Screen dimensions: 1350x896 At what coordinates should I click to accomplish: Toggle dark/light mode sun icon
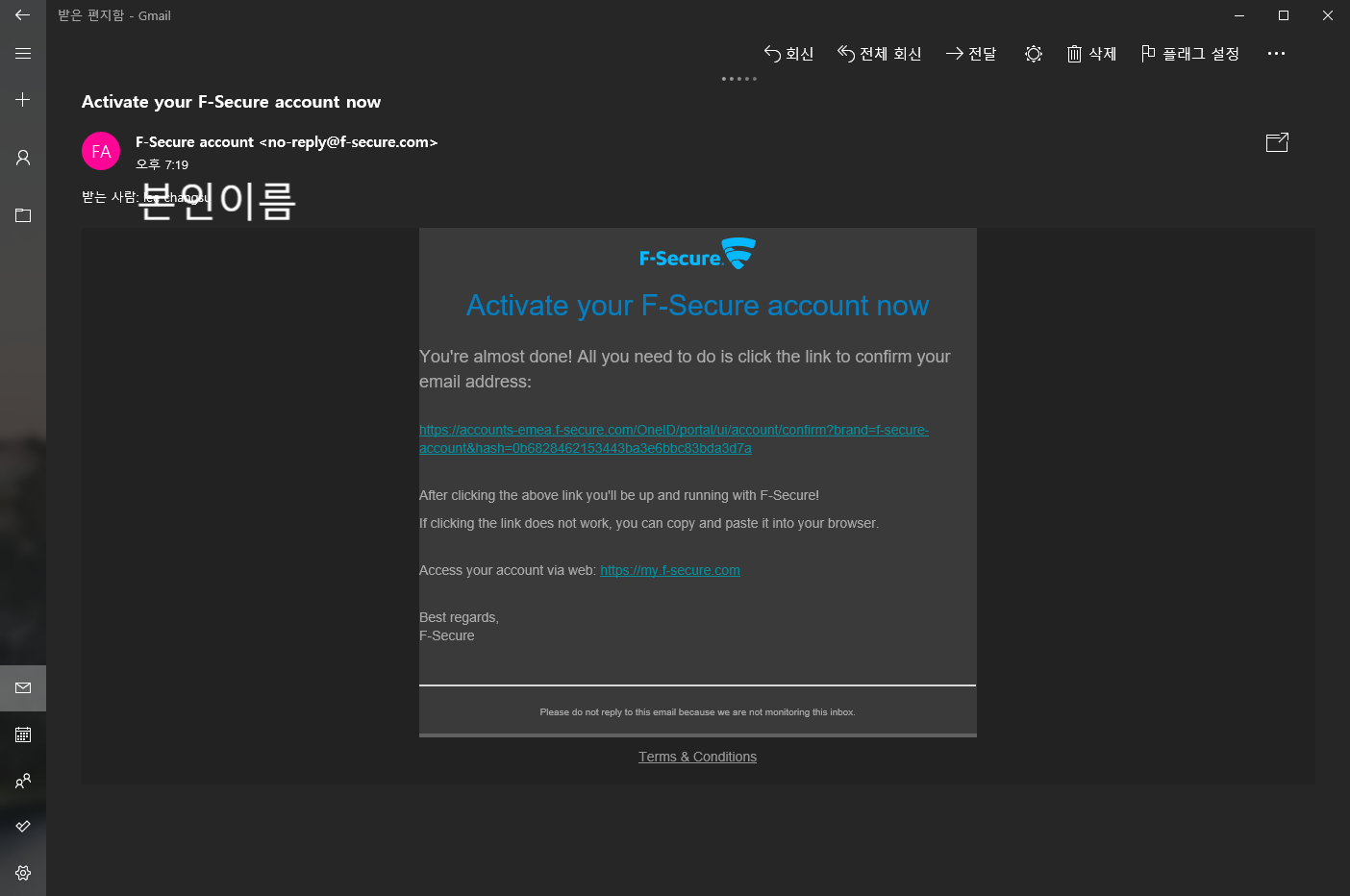click(x=1034, y=54)
